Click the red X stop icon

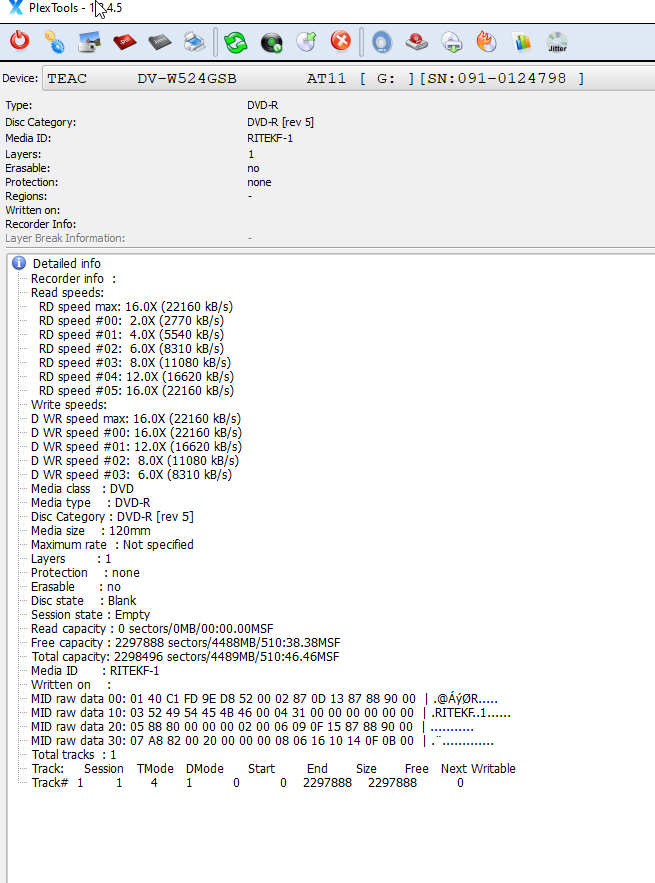click(341, 41)
